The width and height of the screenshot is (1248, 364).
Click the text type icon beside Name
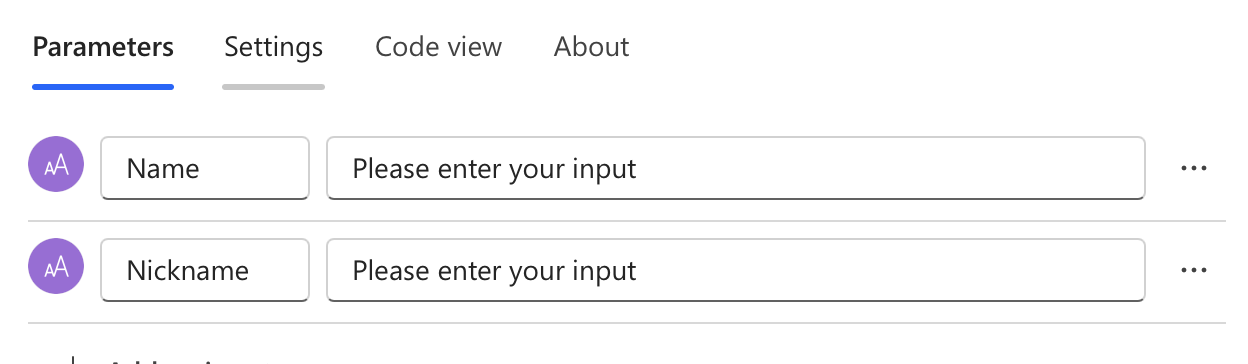pyautogui.click(x=56, y=168)
